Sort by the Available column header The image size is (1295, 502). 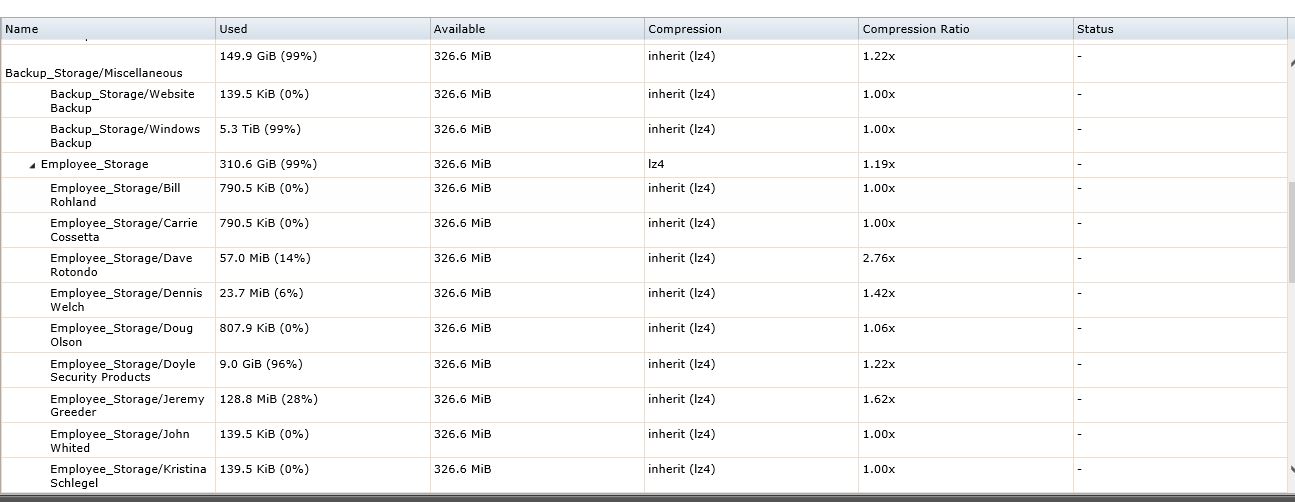tap(537, 29)
